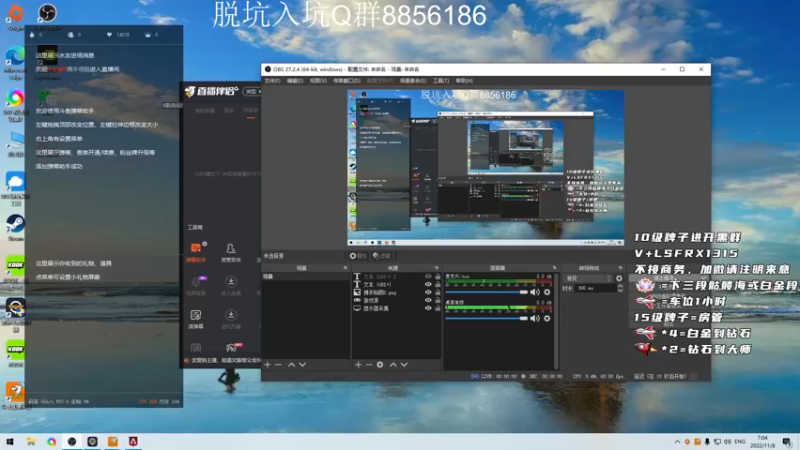Viewport: 800px width, 450px height.
Task: Lock the 游戏源 source
Action: [437, 300]
